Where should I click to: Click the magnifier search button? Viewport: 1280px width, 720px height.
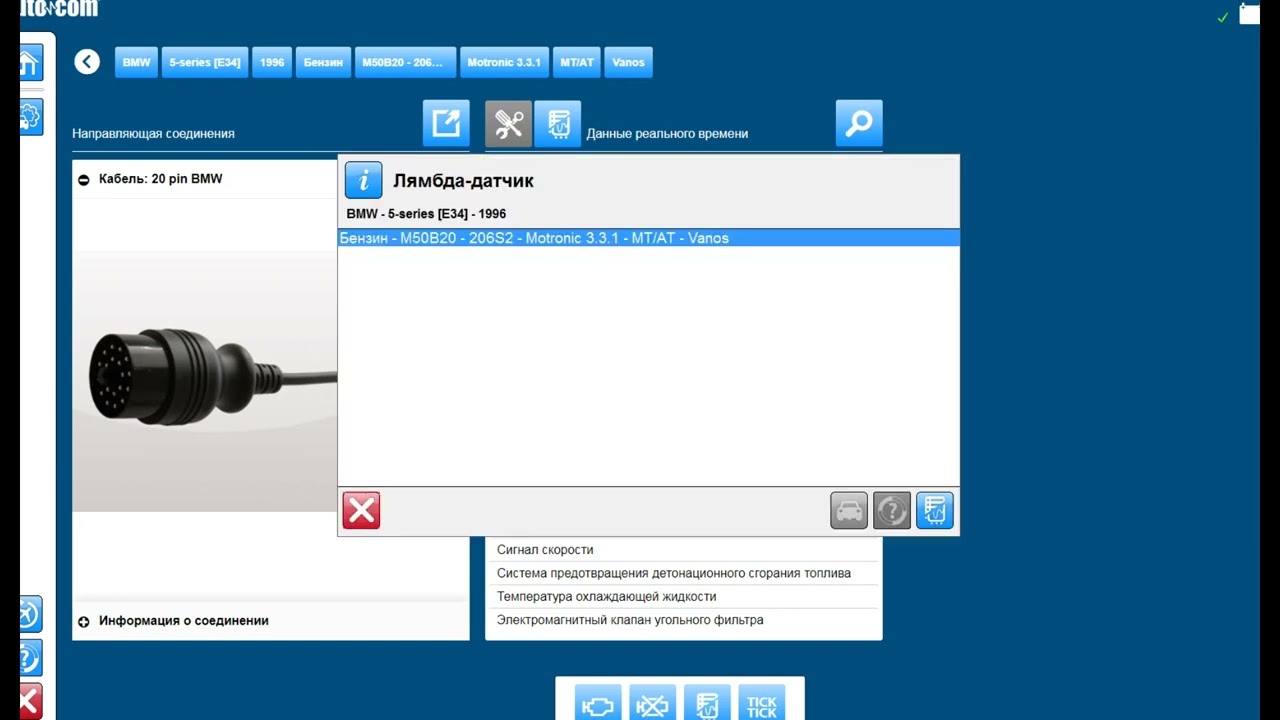859,123
